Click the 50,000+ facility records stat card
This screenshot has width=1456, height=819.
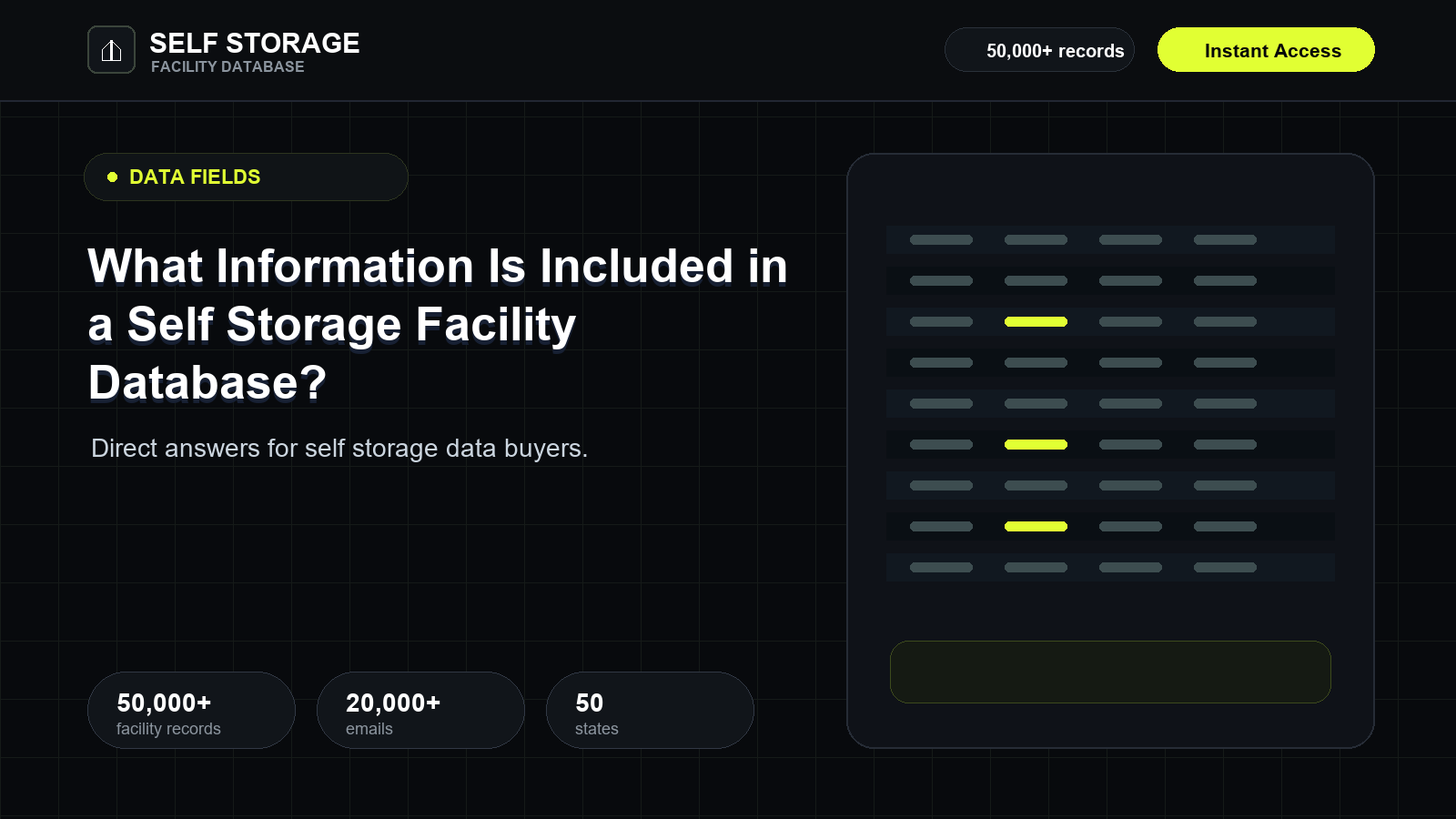[191, 711]
